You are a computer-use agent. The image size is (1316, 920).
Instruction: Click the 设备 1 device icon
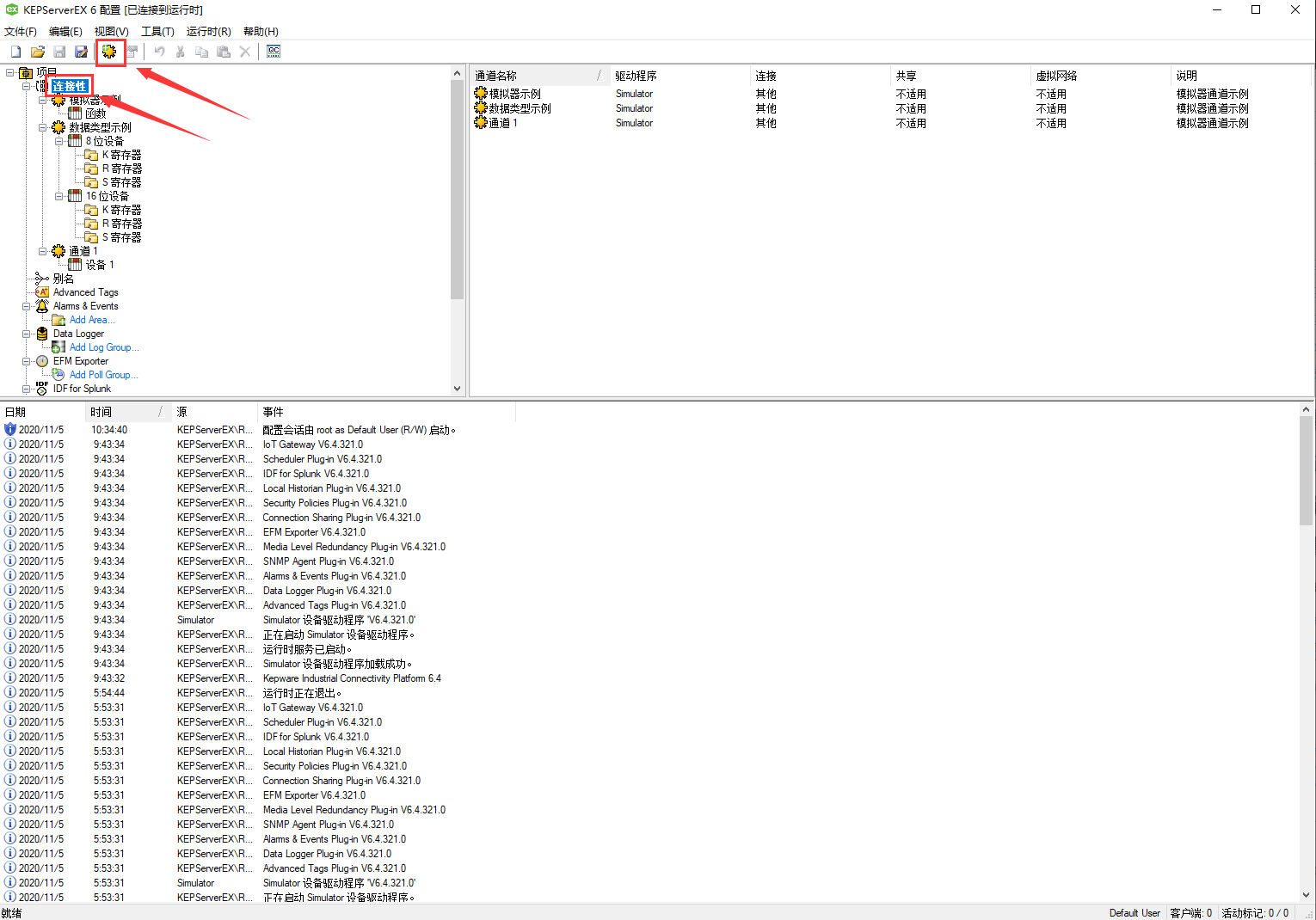(x=75, y=265)
